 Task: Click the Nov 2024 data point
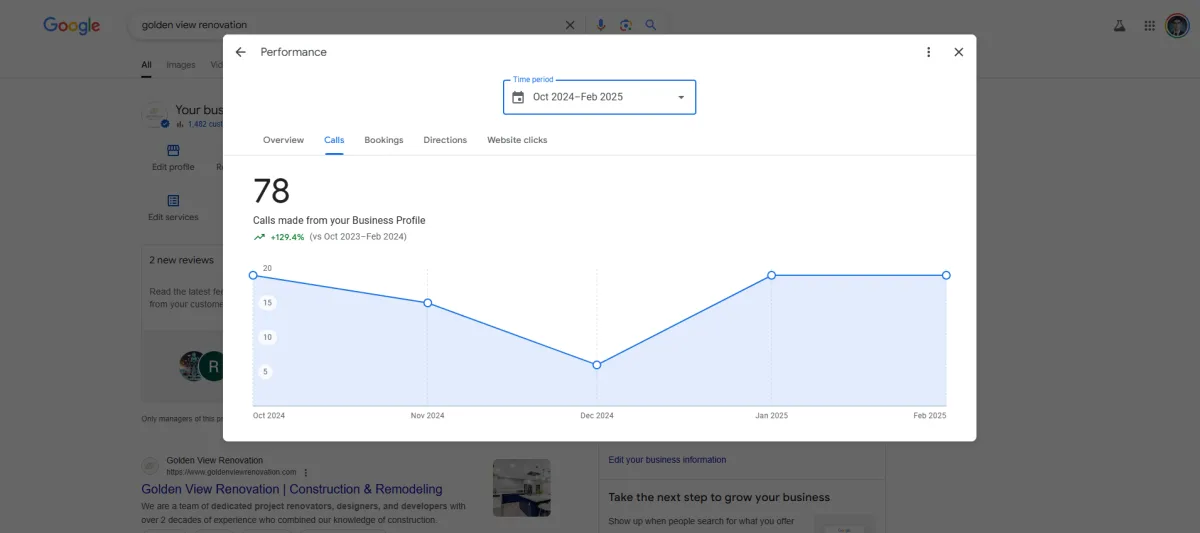point(428,303)
